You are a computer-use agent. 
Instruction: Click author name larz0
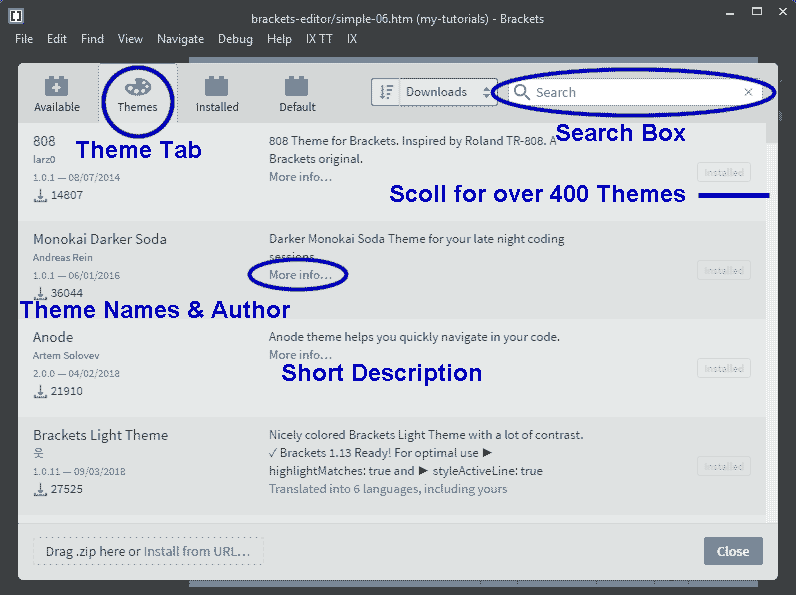click(44, 159)
